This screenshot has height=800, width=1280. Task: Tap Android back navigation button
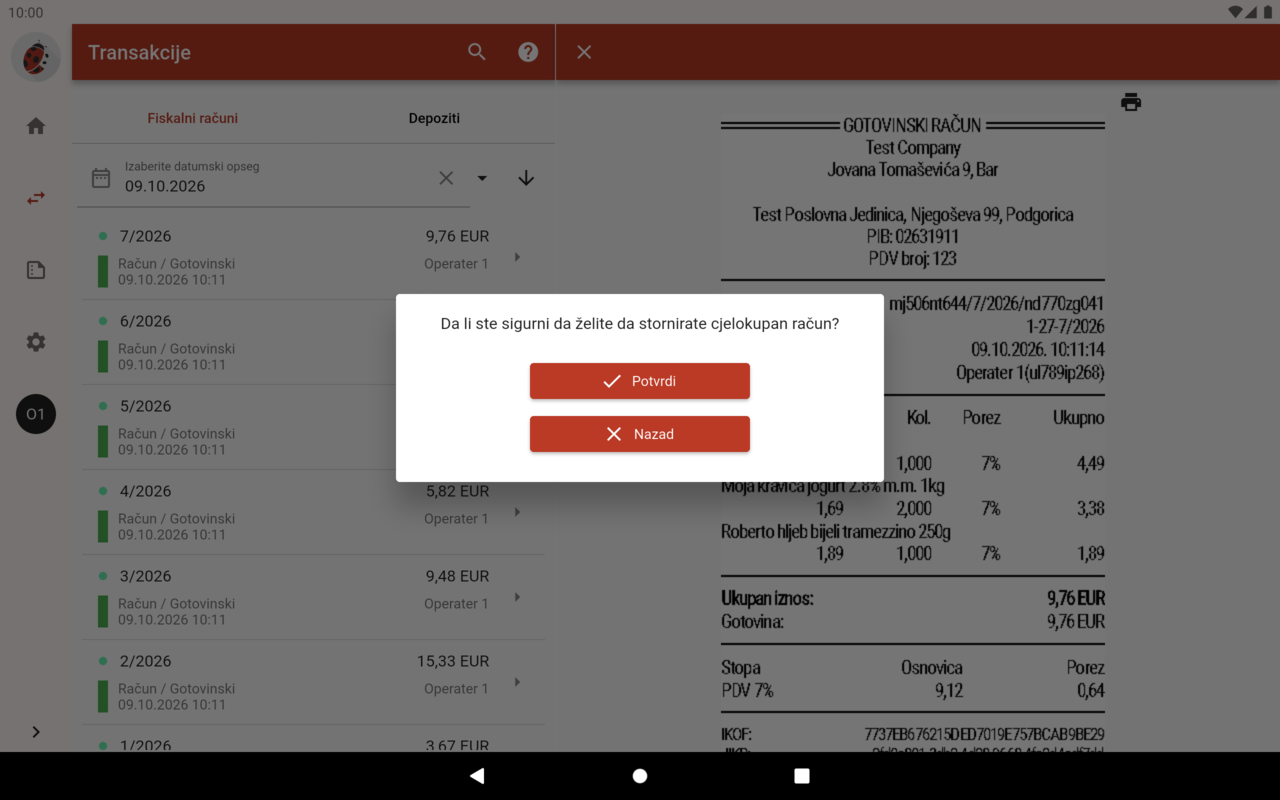[x=477, y=776]
